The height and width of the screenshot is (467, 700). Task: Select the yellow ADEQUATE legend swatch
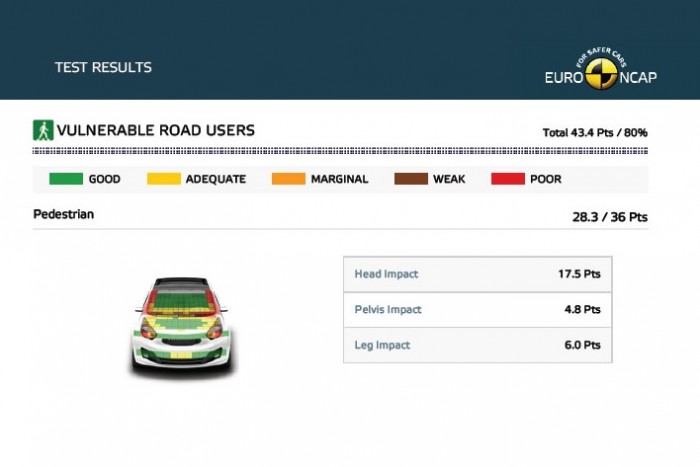[x=163, y=180]
